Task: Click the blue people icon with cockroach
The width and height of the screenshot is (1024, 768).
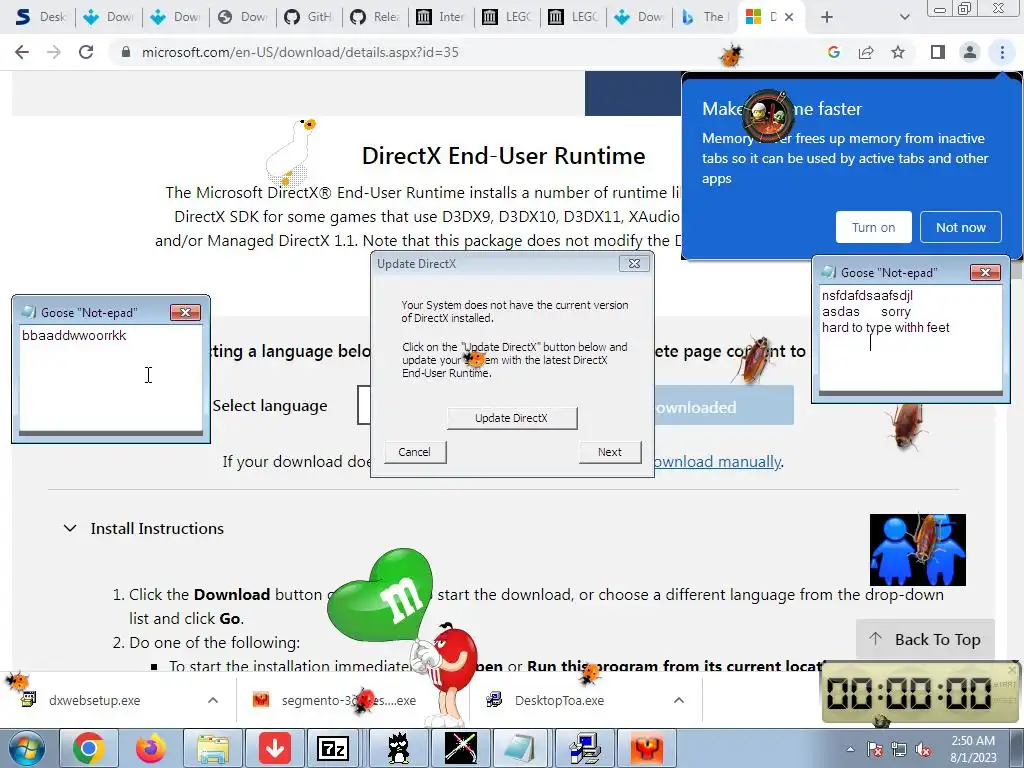Action: (x=918, y=549)
